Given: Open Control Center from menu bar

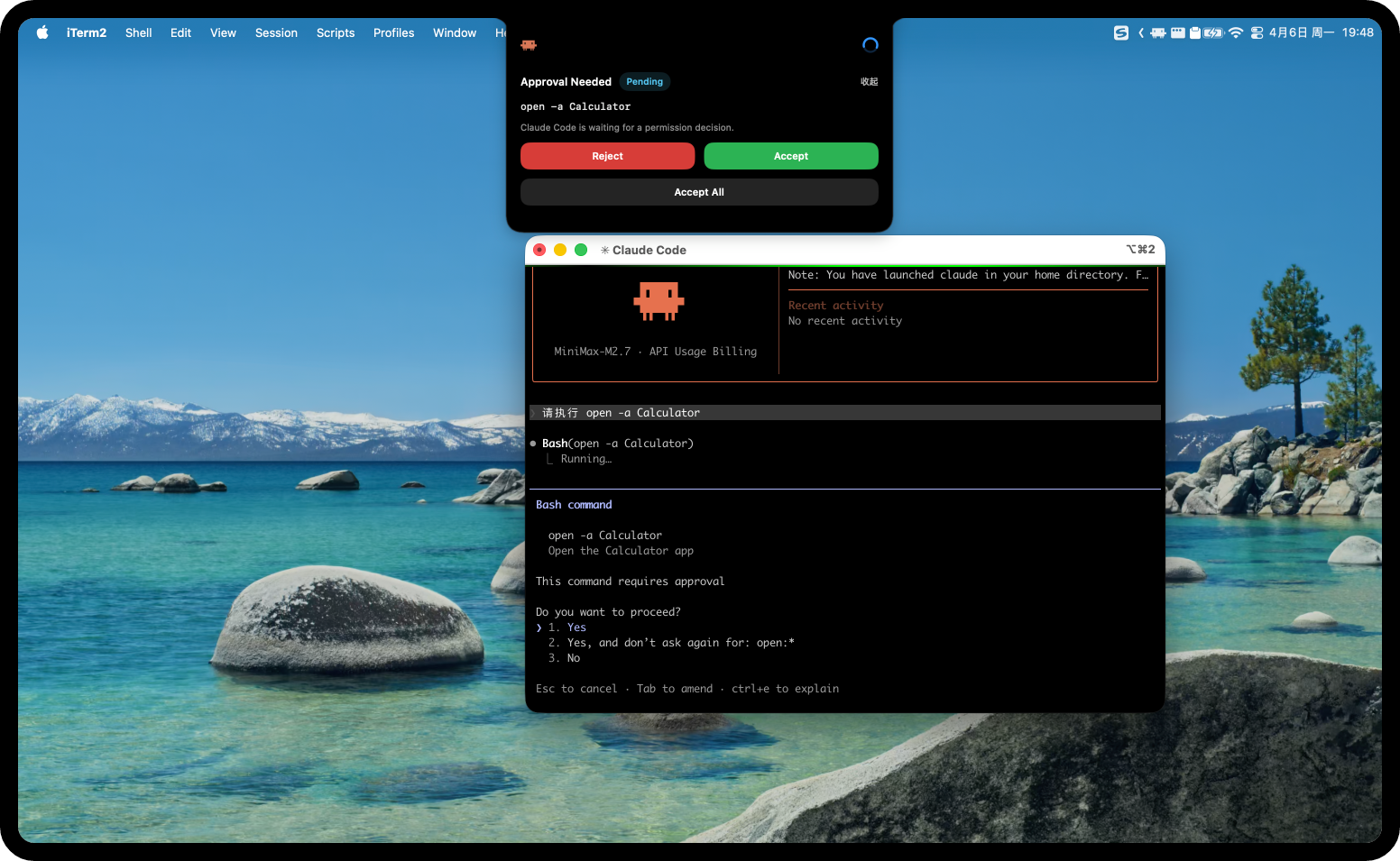Looking at the screenshot, I should [x=1257, y=32].
